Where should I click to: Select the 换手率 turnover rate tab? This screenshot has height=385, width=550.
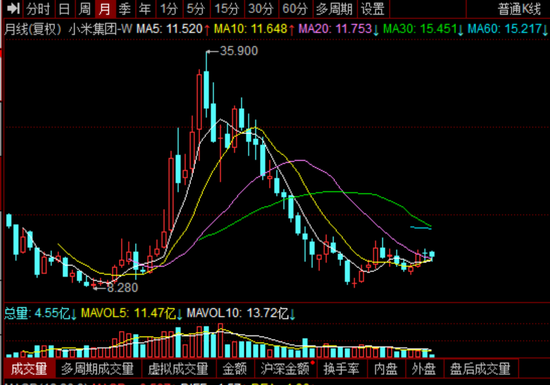[342, 369]
